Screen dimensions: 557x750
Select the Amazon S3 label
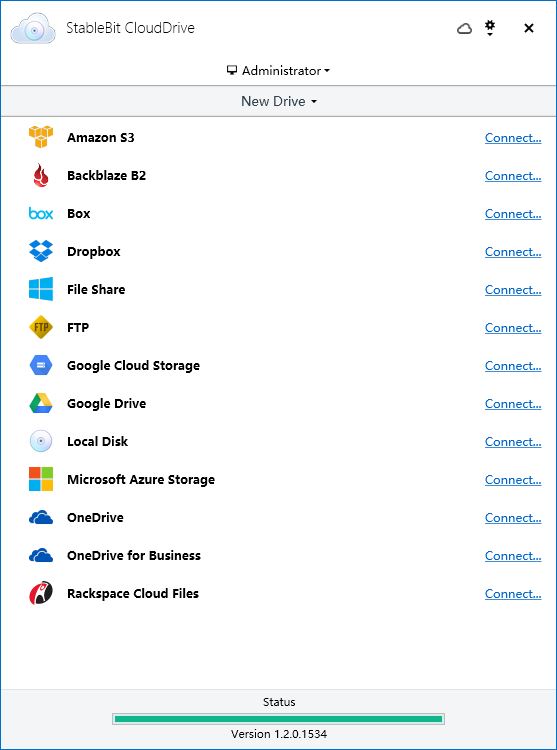(x=100, y=138)
